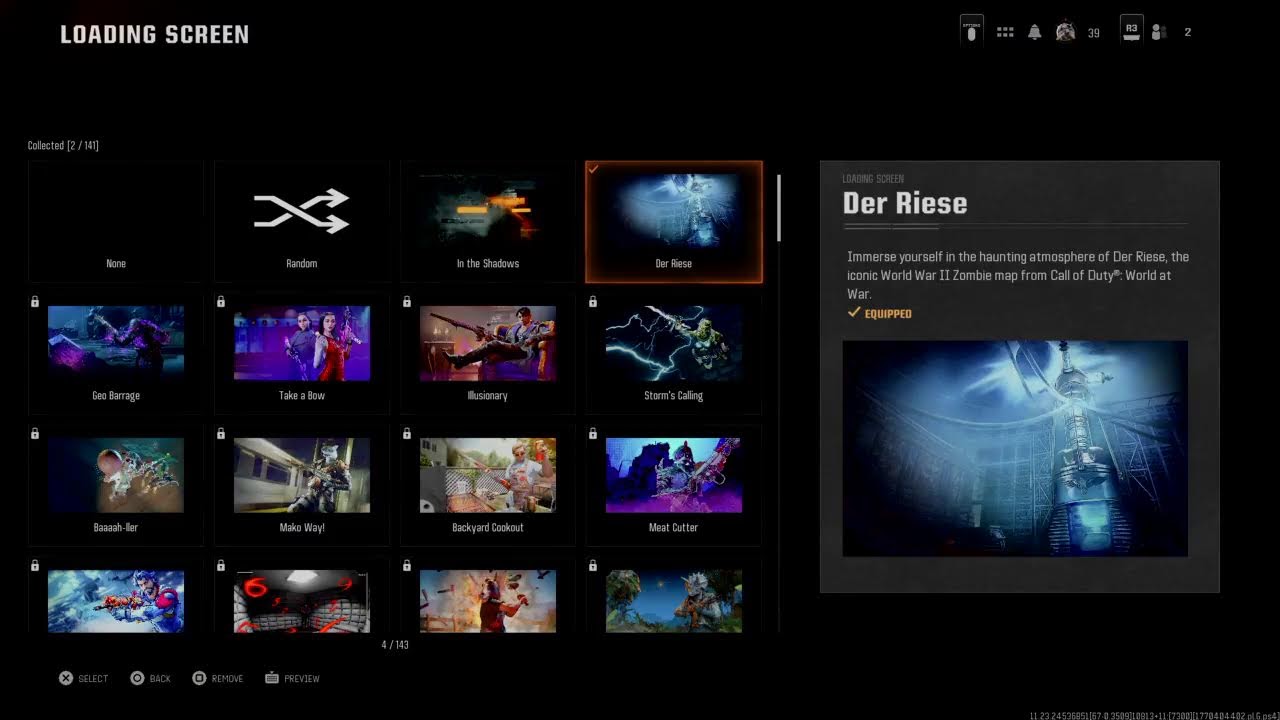Select the None loading screen tile
This screenshot has width=1280, height=720.
(x=116, y=222)
